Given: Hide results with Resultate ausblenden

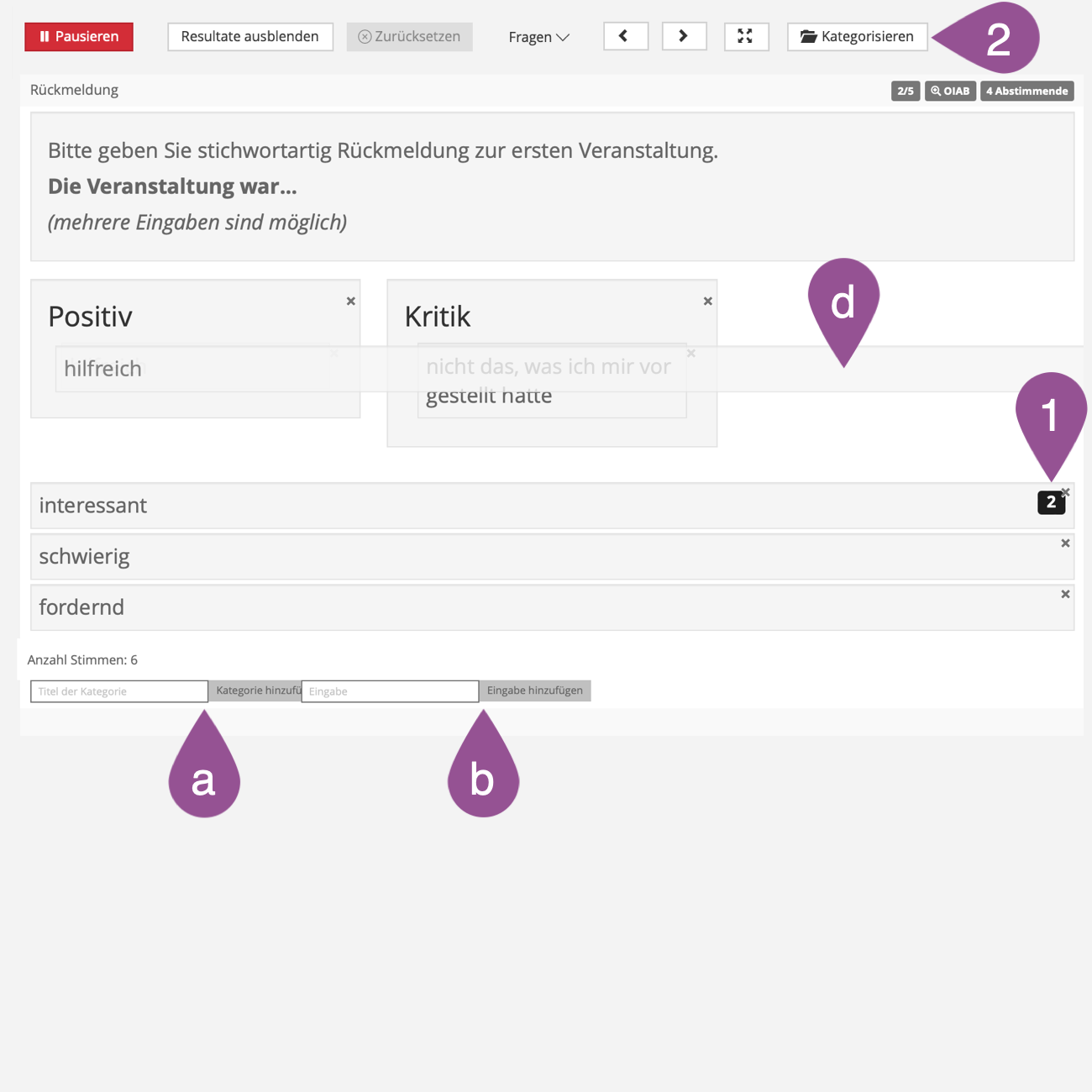Looking at the screenshot, I should [249, 37].
